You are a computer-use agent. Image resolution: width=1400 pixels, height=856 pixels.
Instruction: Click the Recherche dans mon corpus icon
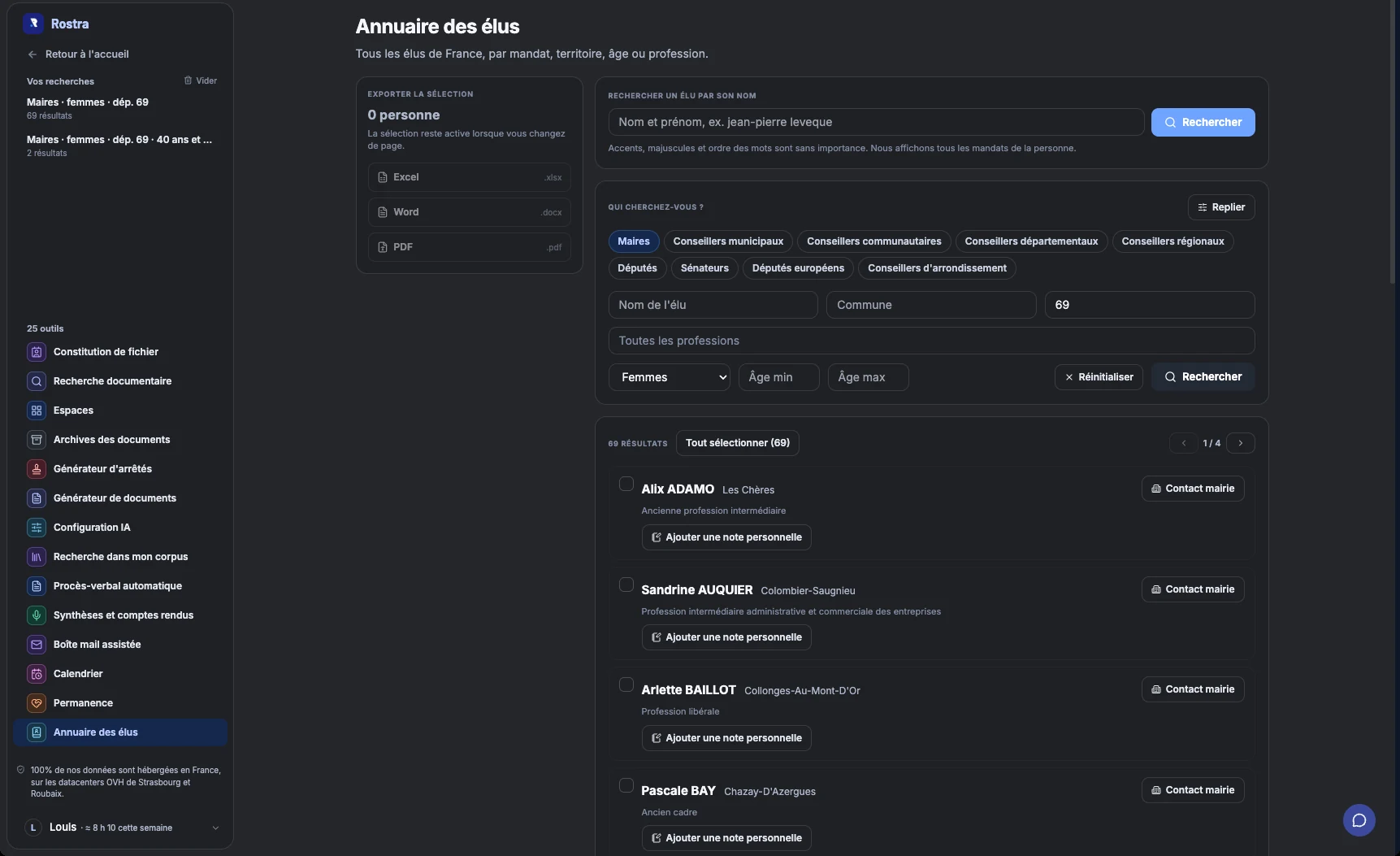pos(37,557)
